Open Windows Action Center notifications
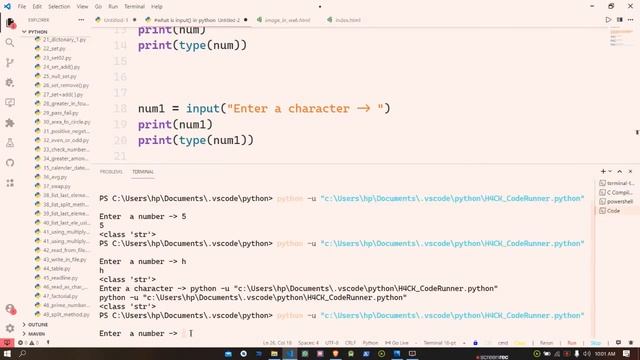Screen dimensions: 640x360 point(627,353)
